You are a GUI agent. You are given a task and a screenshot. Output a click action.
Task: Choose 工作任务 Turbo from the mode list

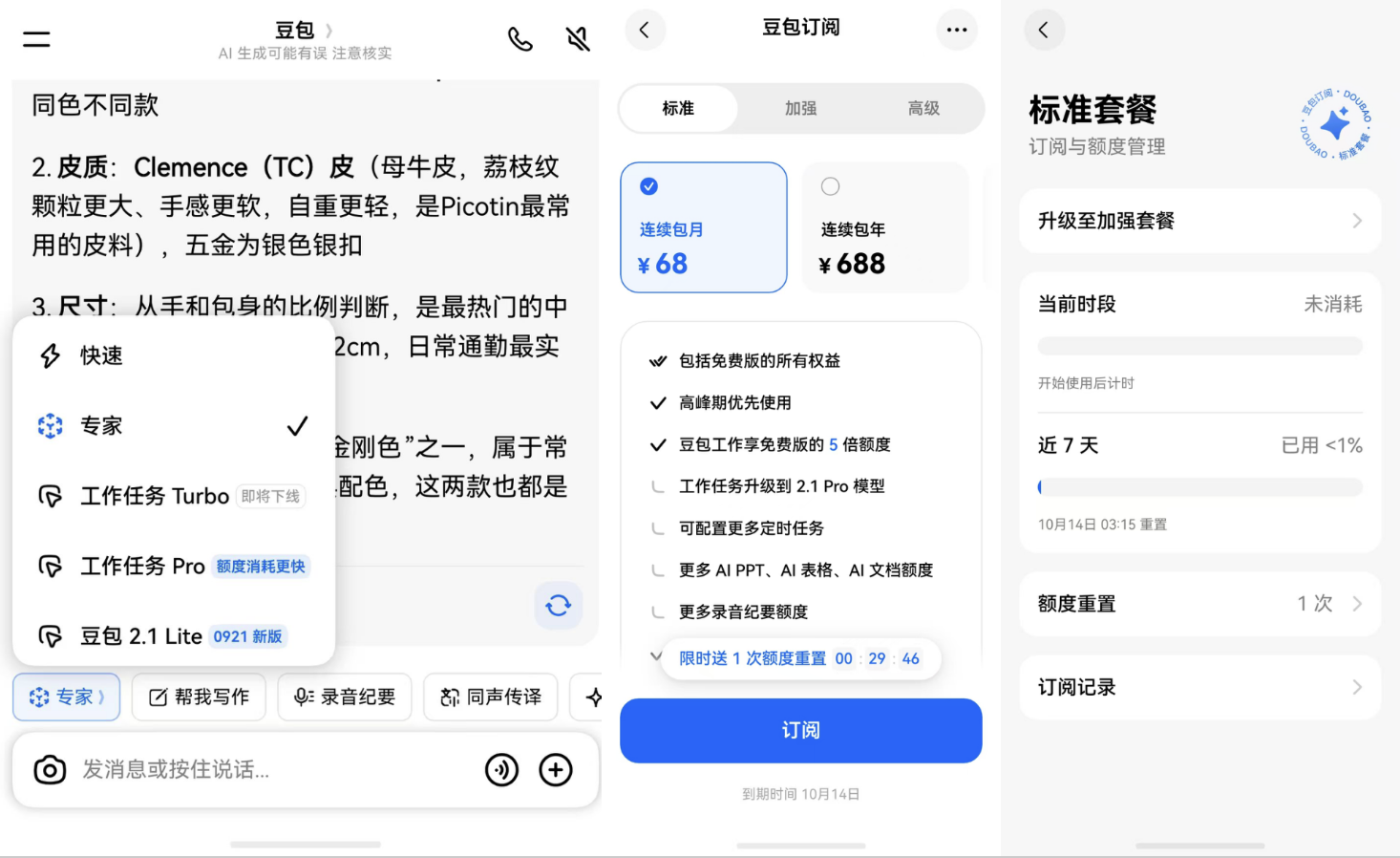pyautogui.click(x=174, y=496)
